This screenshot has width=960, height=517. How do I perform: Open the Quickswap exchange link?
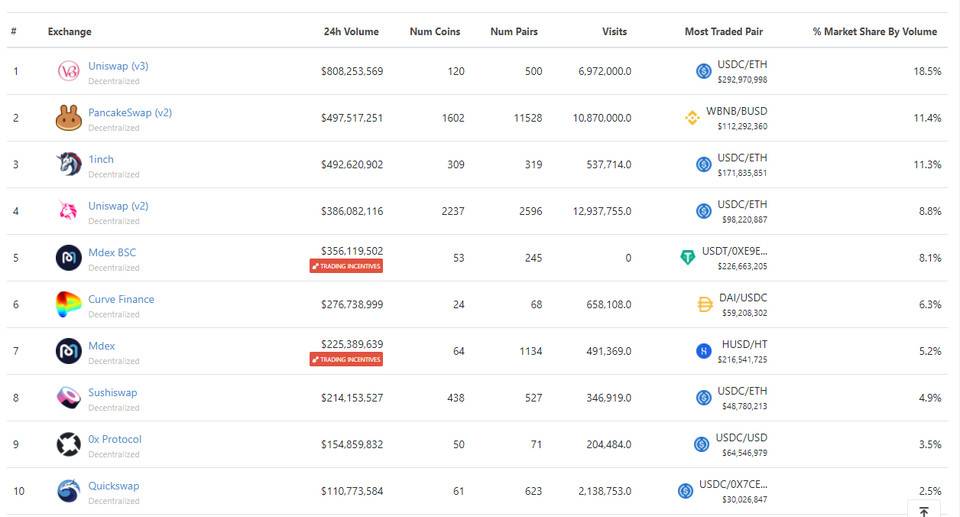tap(113, 486)
